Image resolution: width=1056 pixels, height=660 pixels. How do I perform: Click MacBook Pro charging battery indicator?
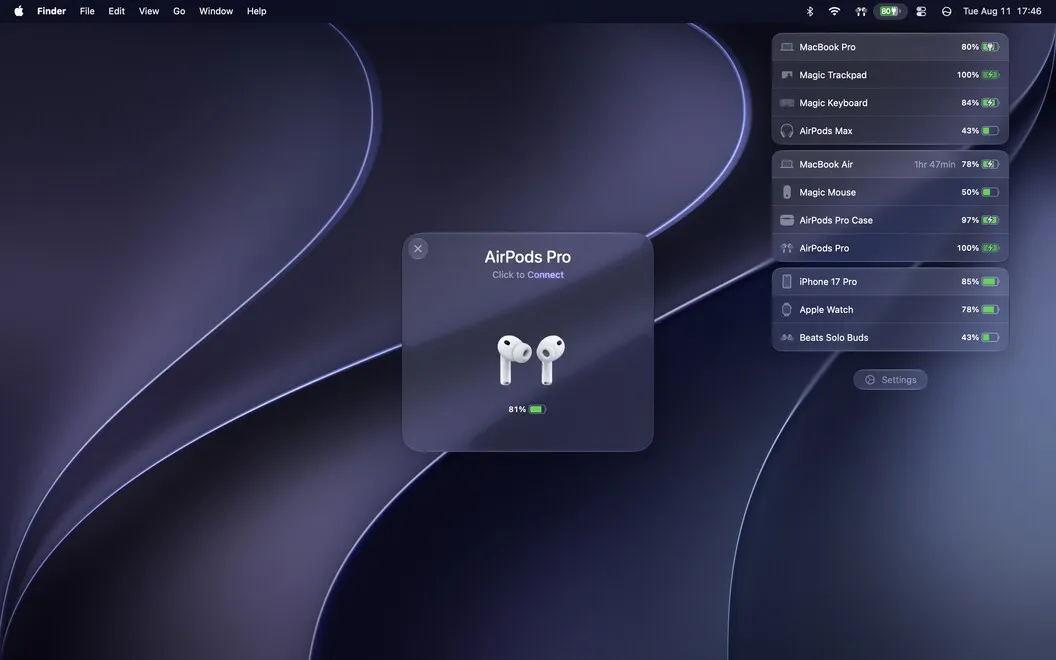[990, 47]
